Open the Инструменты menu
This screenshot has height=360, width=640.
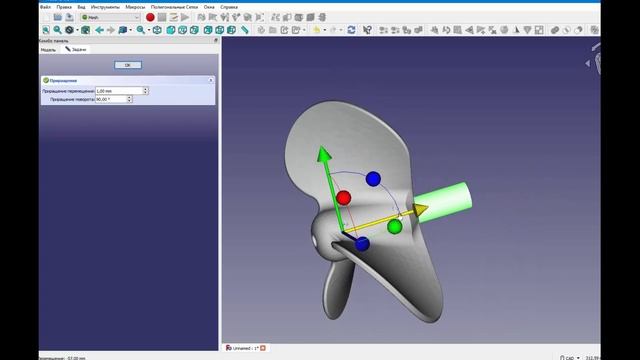[x=105, y=7]
